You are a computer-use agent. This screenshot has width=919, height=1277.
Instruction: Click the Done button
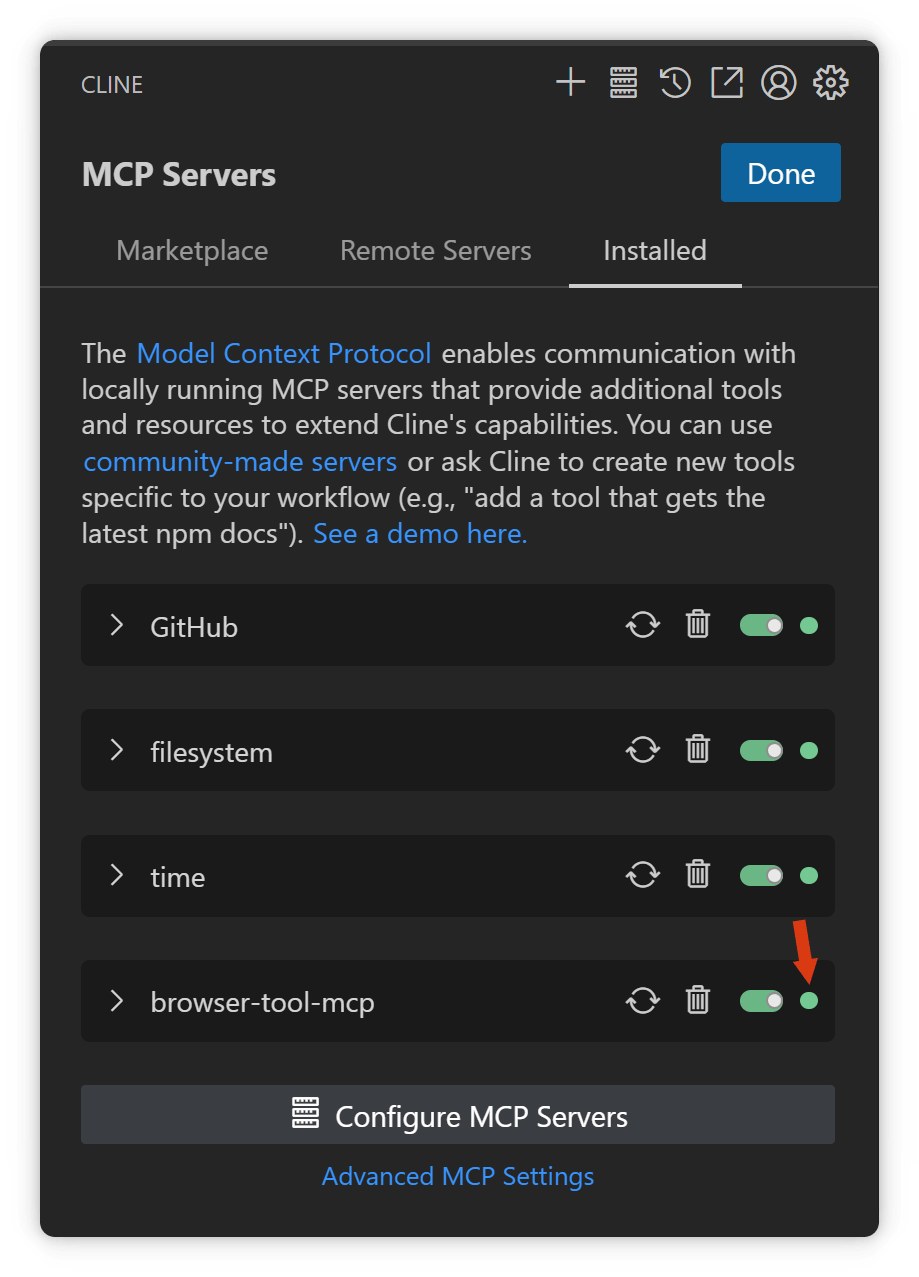(781, 173)
